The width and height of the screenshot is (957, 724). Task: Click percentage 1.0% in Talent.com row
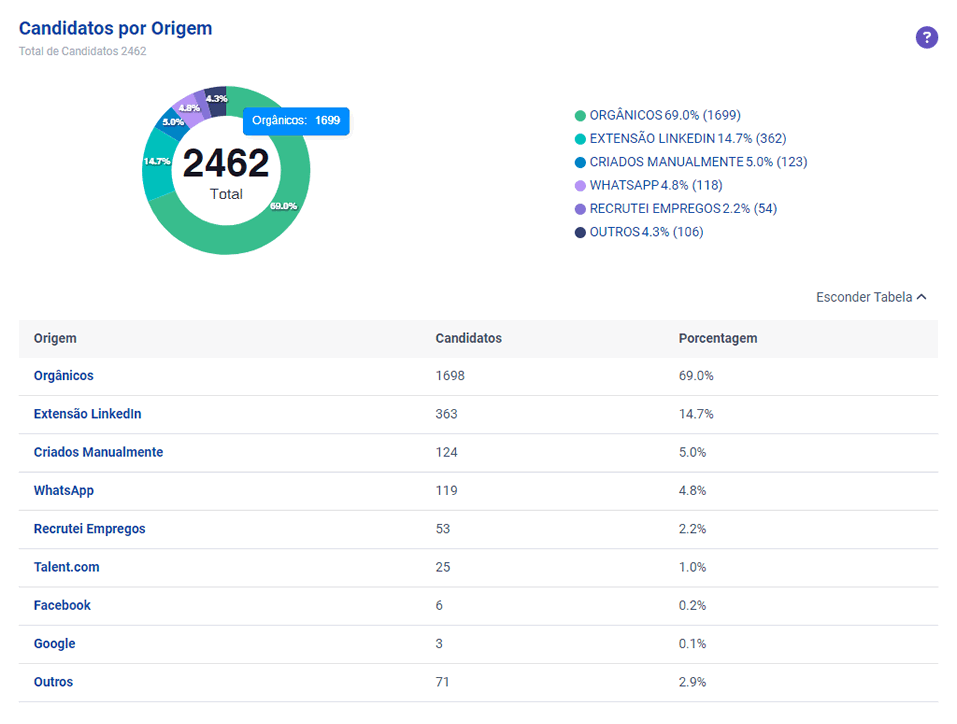point(692,567)
